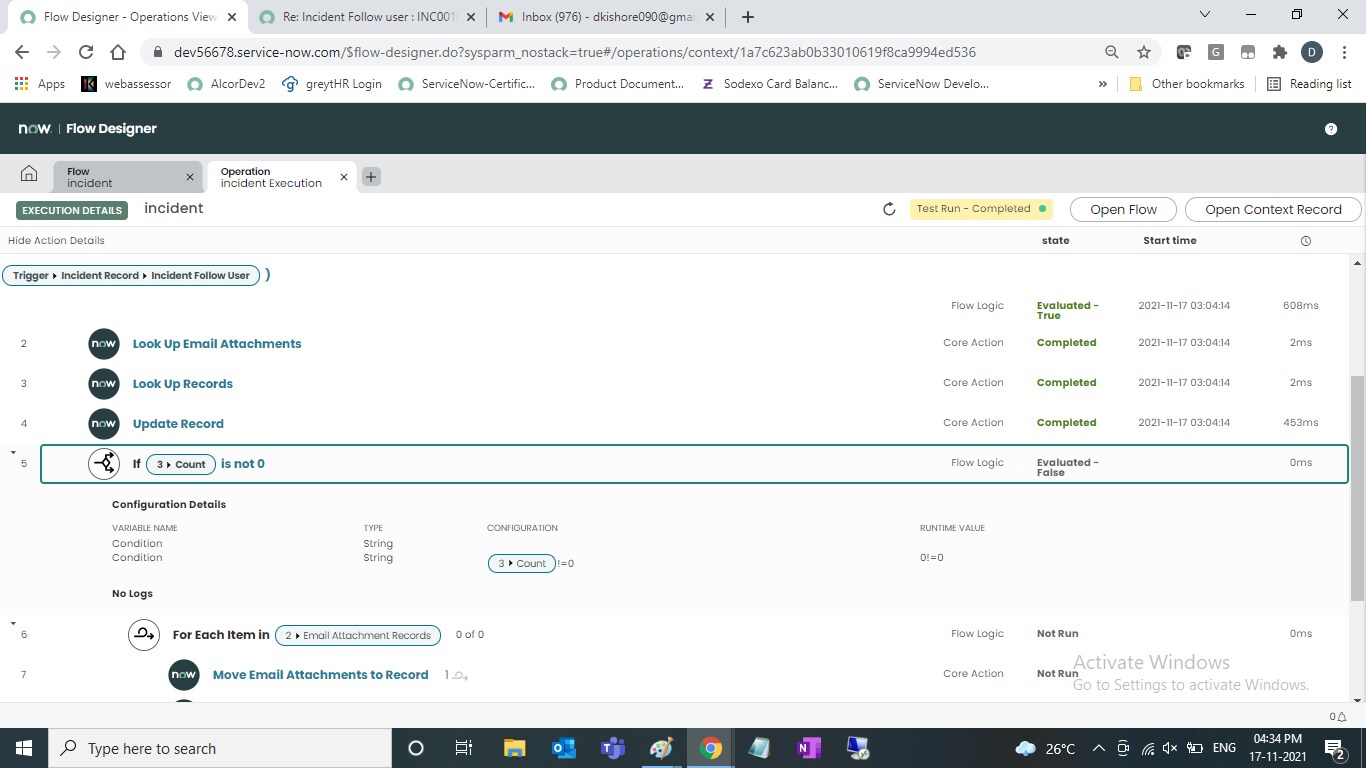Click the Trigger Incident Record Incident Follow User pill
The width and height of the screenshot is (1366, 768).
[x=131, y=275]
